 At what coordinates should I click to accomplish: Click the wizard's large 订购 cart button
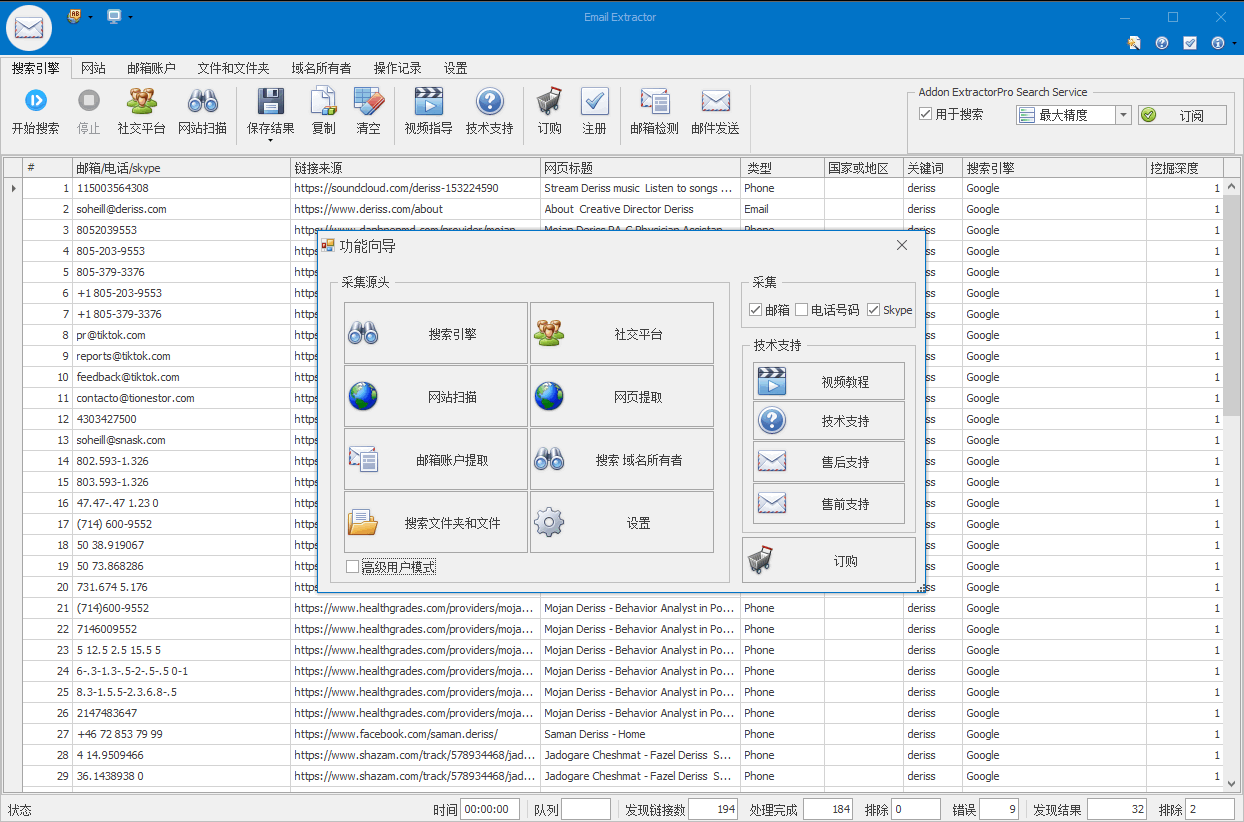(829, 561)
